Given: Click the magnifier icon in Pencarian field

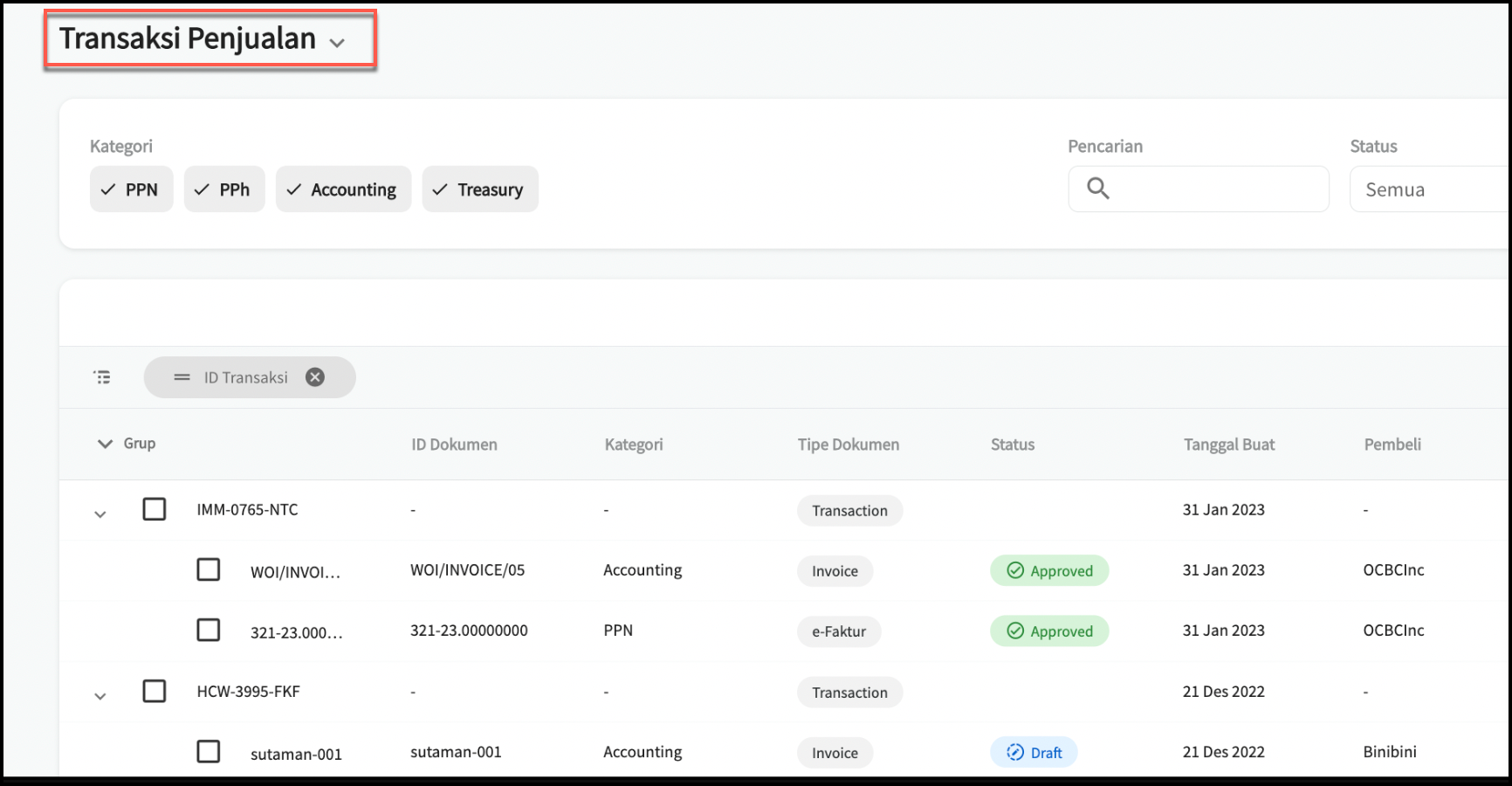Looking at the screenshot, I should pyautogui.click(x=1097, y=189).
